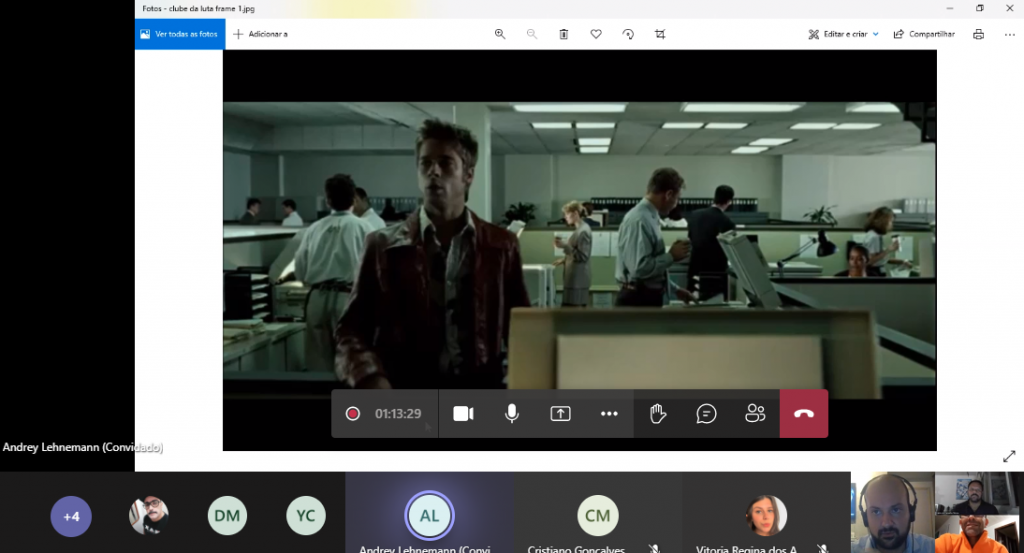This screenshot has width=1024, height=553.
Task: Open 'Editar e criar' dropdown
Action: (x=843, y=34)
